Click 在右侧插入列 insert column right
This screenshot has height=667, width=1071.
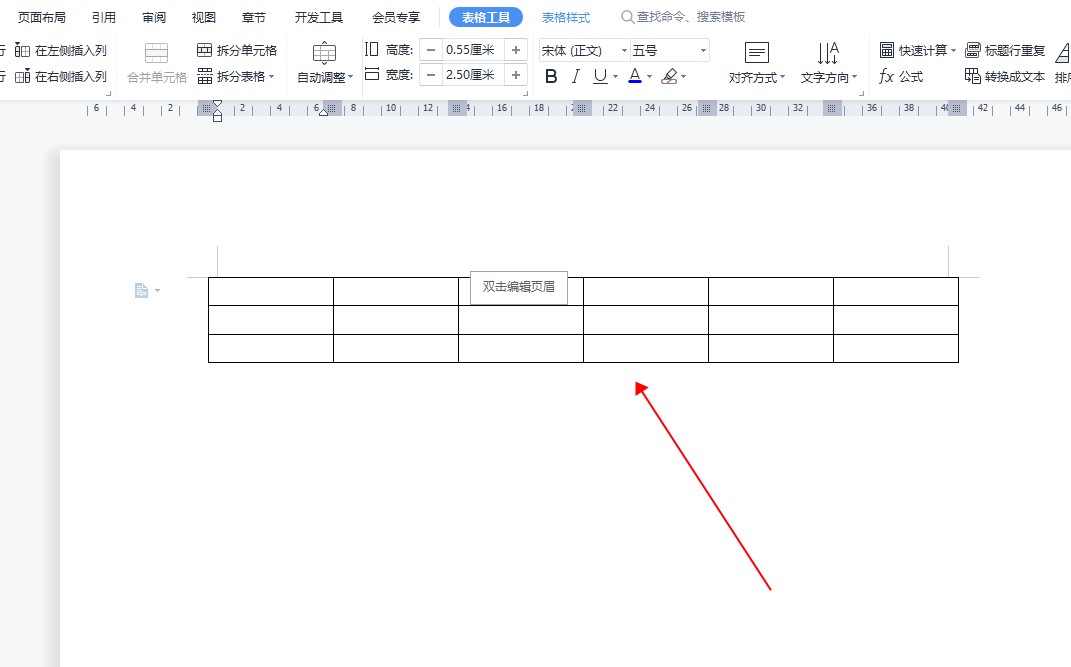[x=61, y=76]
